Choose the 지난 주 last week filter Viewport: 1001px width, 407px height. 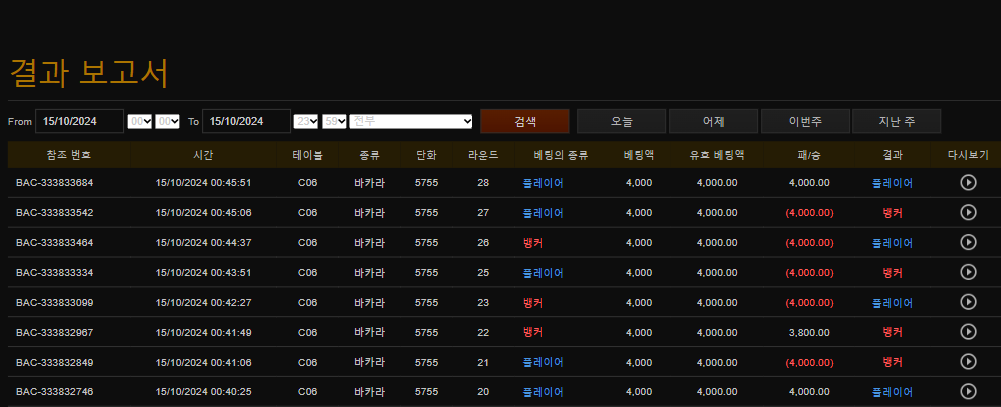(896, 121)
